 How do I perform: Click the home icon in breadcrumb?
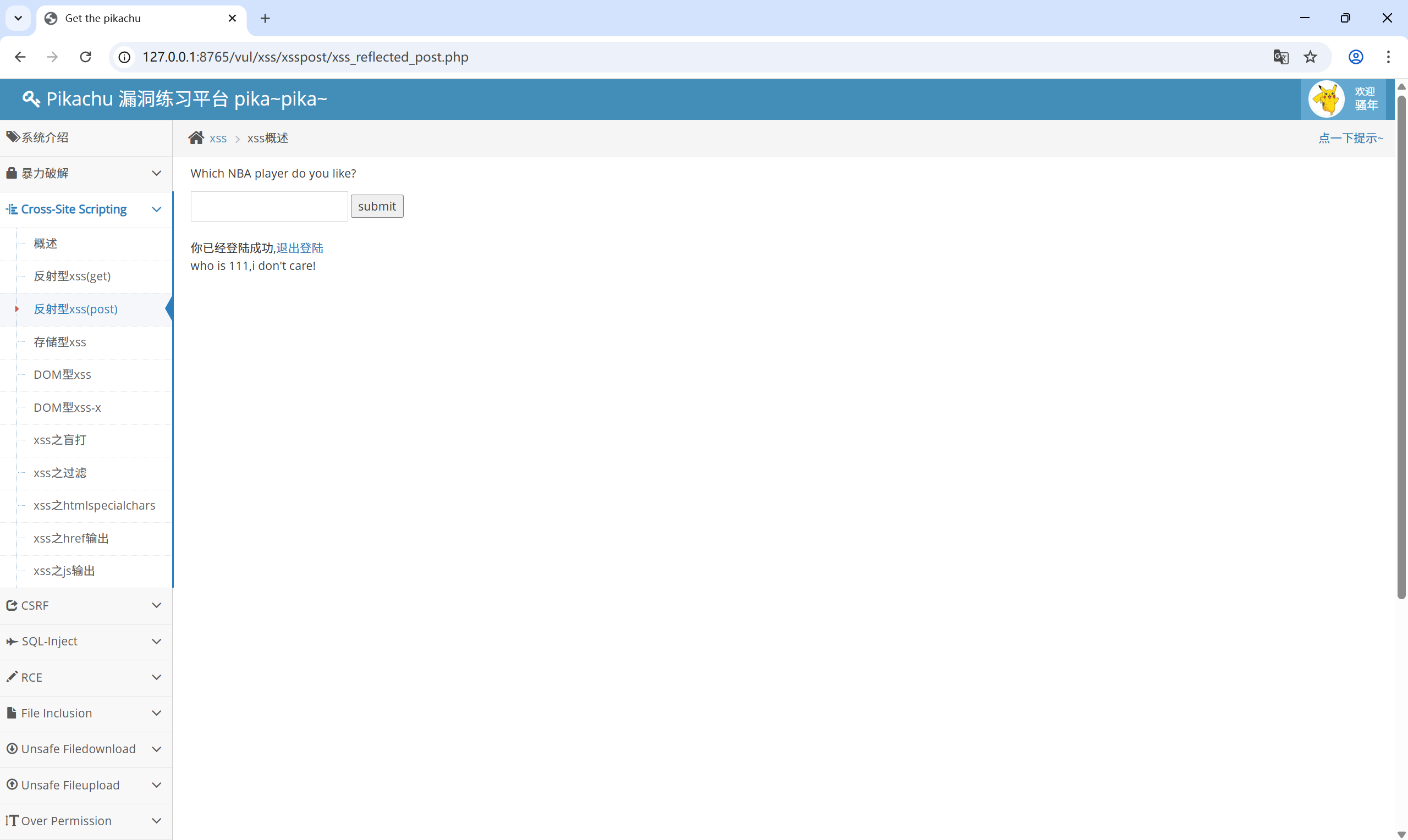(x=196, y=138)
